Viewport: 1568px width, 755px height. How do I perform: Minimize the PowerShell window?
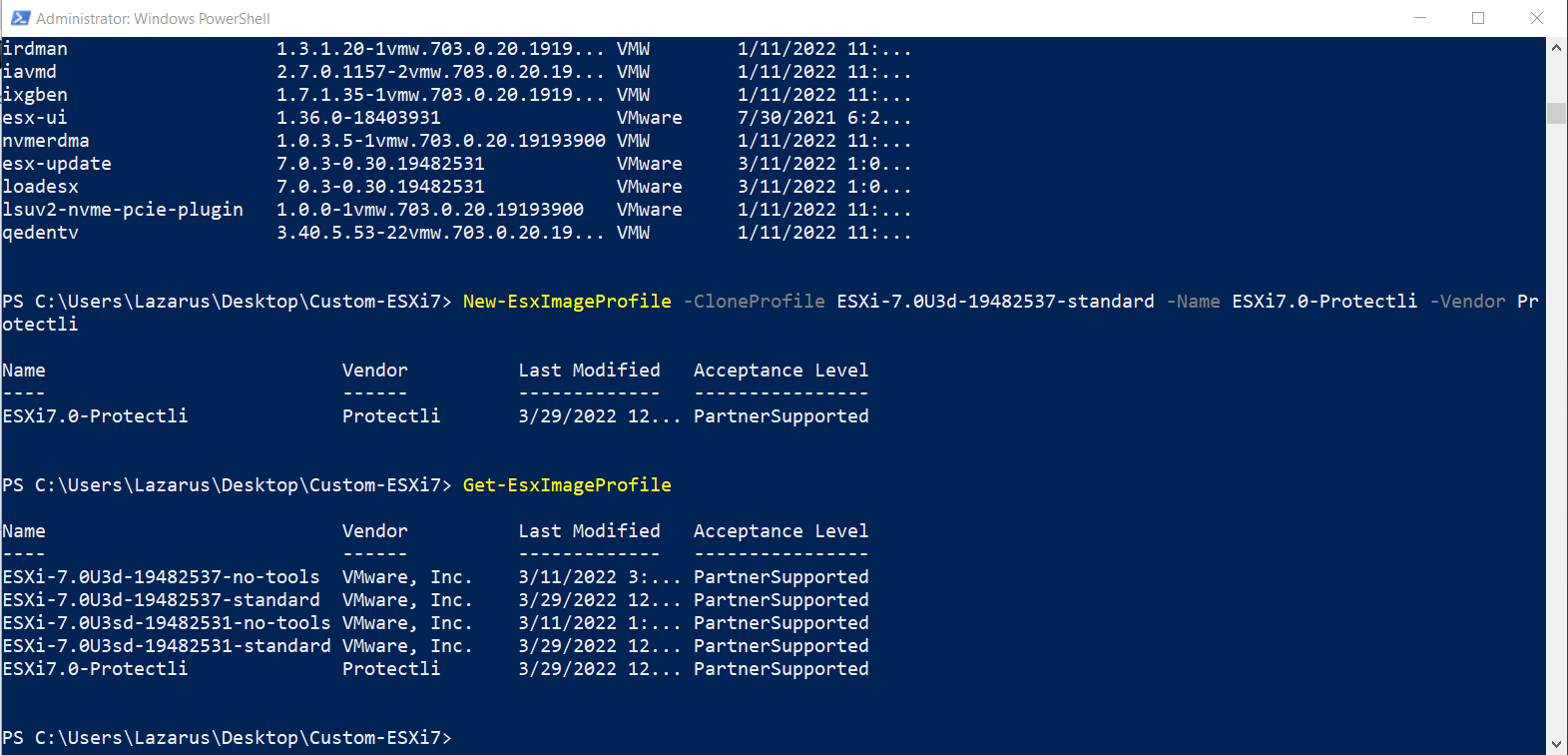click(1419, 18)
